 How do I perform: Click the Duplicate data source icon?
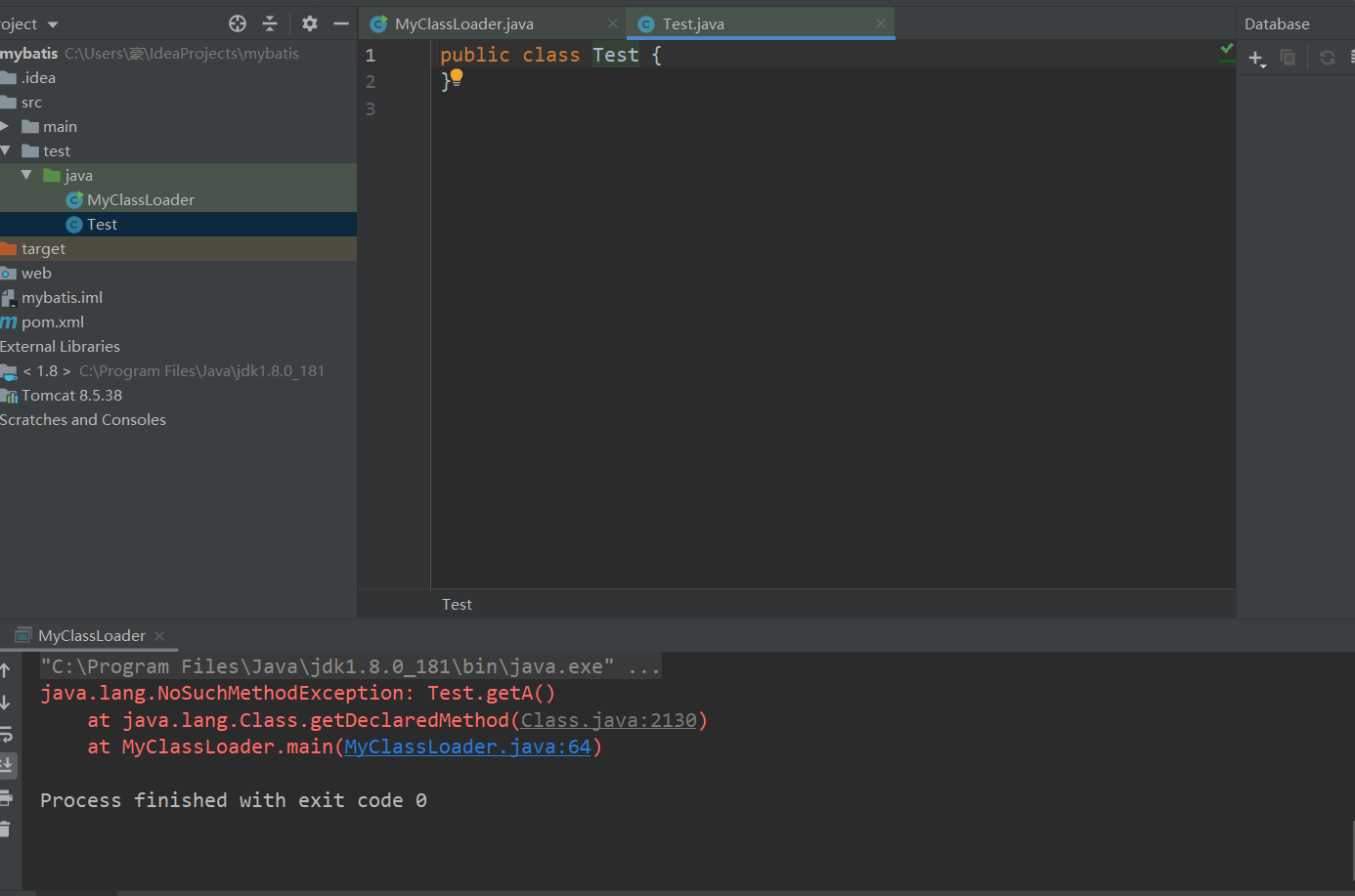[1288, 58]
